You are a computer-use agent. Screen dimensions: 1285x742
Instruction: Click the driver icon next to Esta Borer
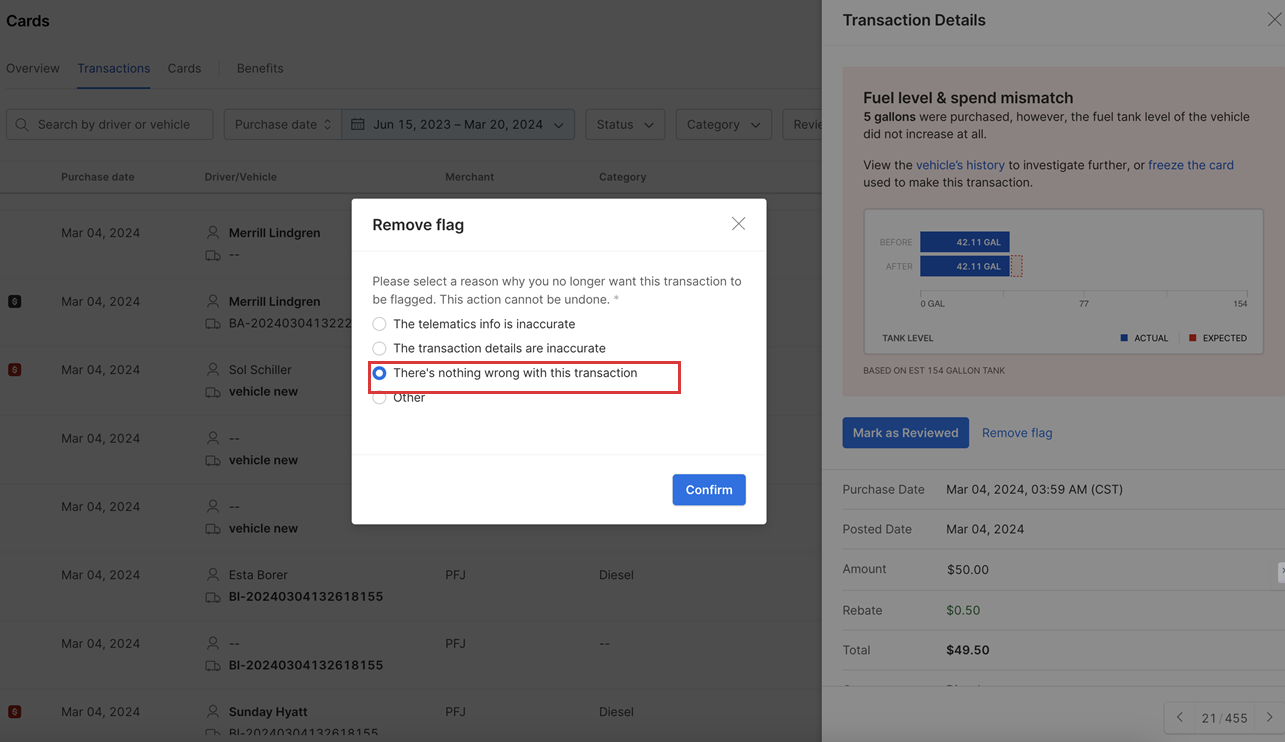(213, 575)
